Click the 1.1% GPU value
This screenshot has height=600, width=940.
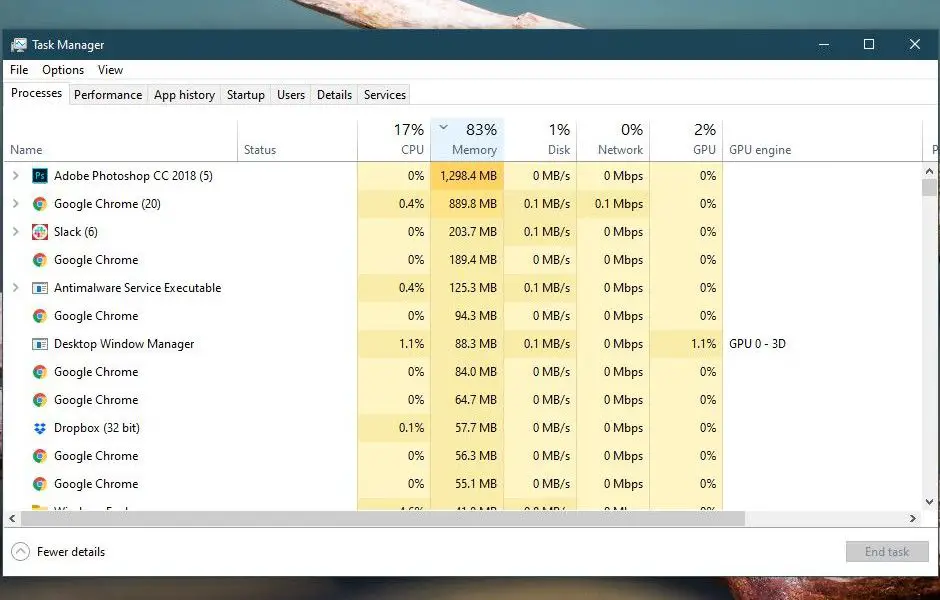703,344
